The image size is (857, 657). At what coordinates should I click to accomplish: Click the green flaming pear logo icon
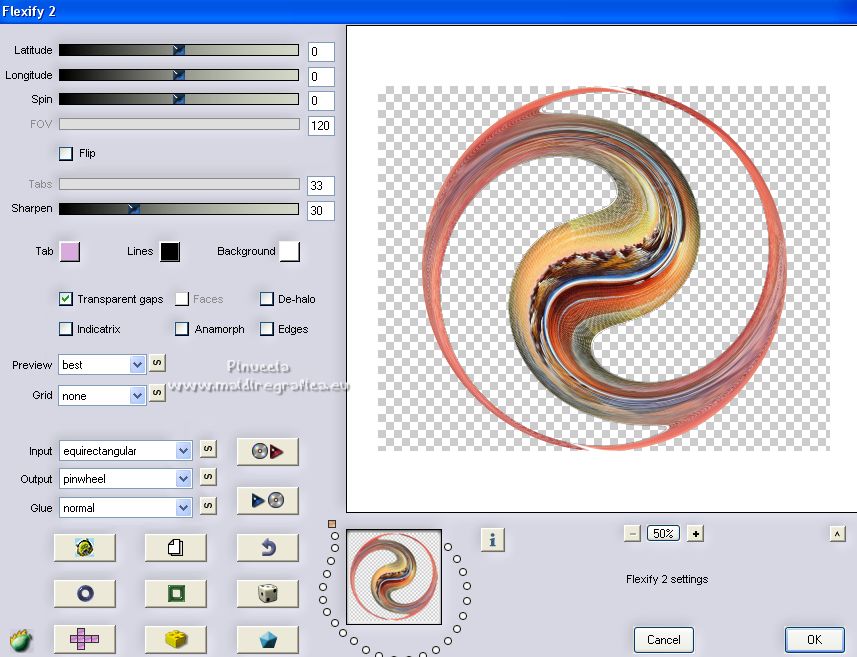click(20, 640)
